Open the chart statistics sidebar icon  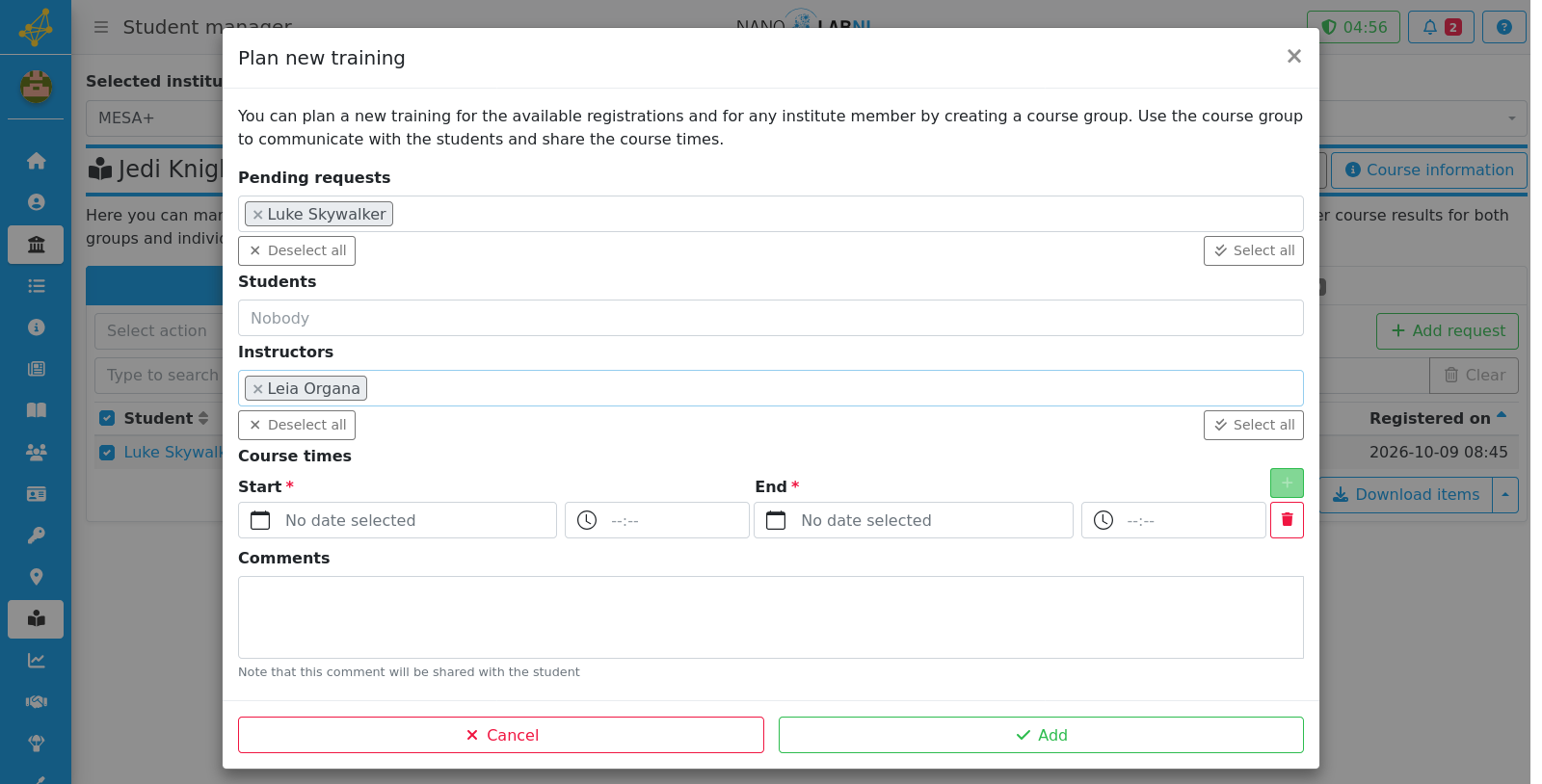pos(36,661)
